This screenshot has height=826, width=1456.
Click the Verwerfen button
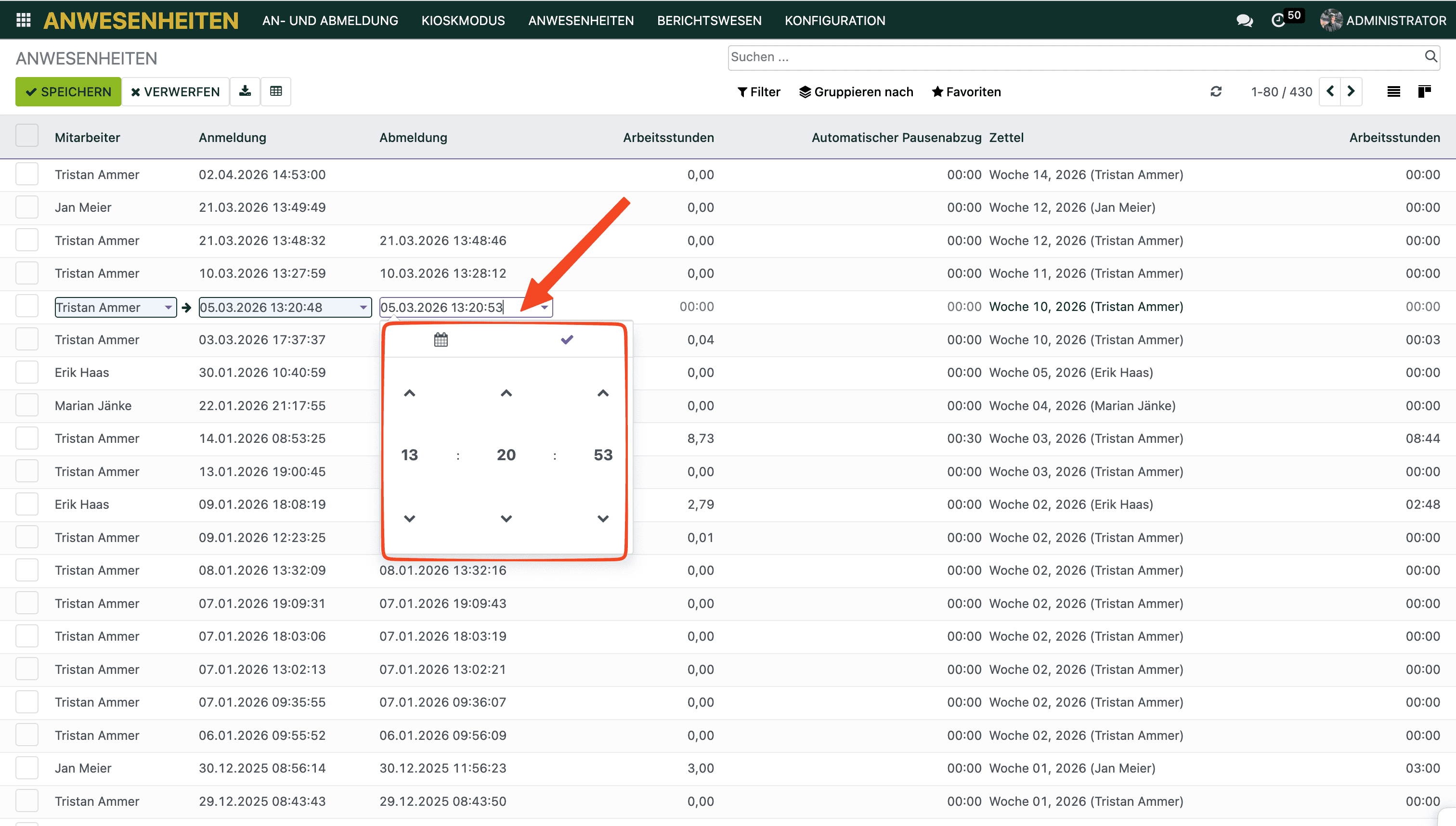pos(175,92)
